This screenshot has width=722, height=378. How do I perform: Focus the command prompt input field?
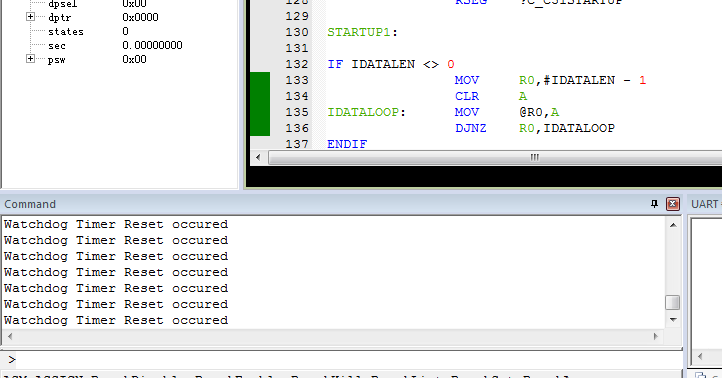click(x=350, y=360)
